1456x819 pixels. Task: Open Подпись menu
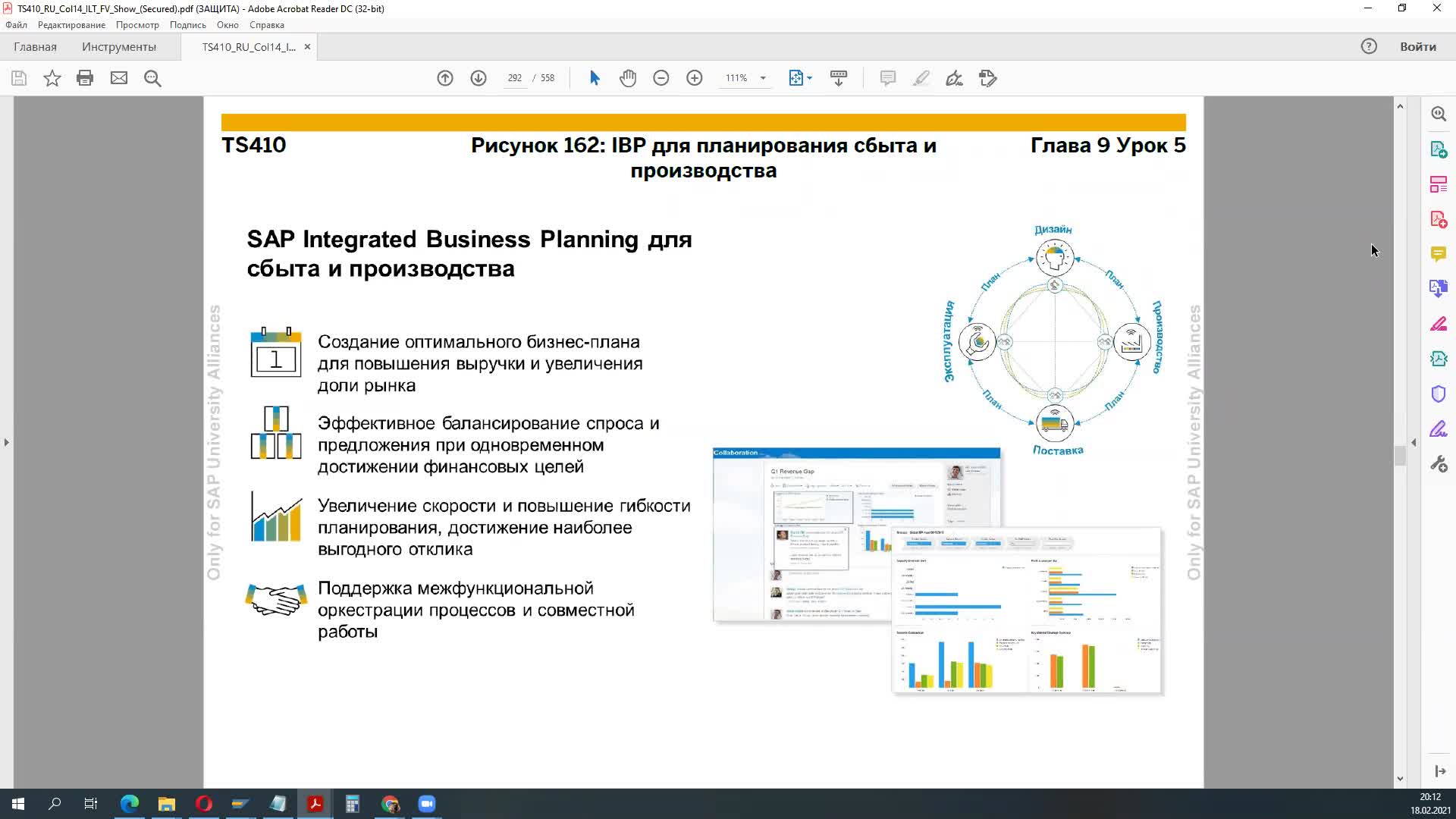(188, 25)
